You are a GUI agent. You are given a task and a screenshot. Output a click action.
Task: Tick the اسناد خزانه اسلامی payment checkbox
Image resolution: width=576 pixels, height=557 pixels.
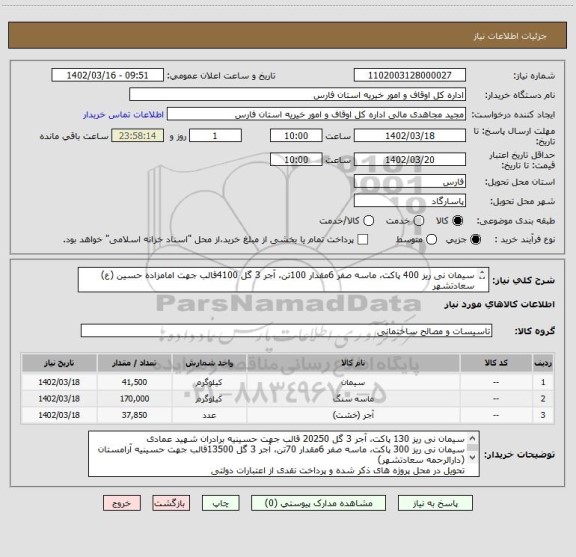click(x=363, y=240)
